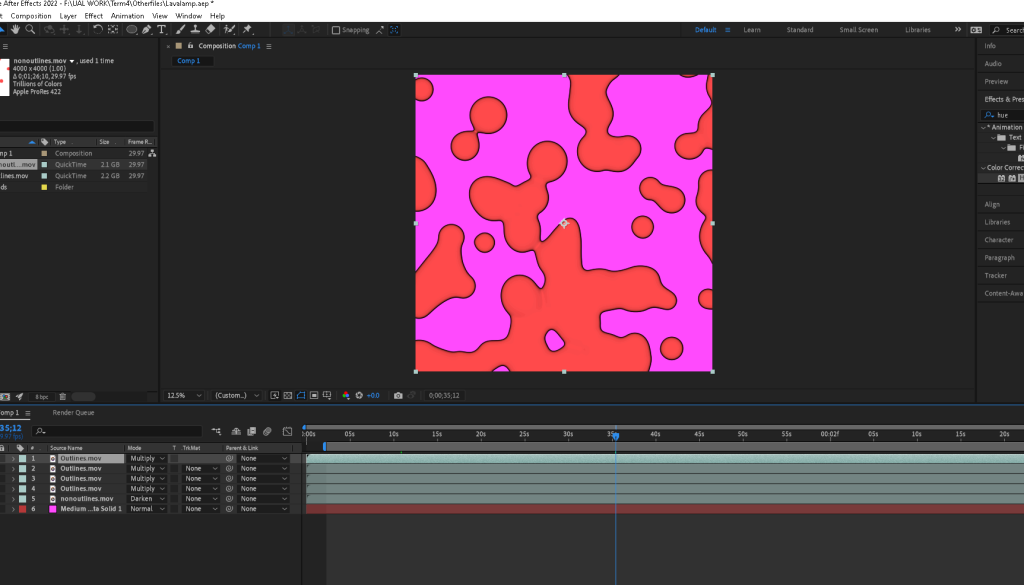Image resolution: width=1024 pixels, height=585 pixels.
Task: Pick the Type text tool
Action: (x=162, y=30)
